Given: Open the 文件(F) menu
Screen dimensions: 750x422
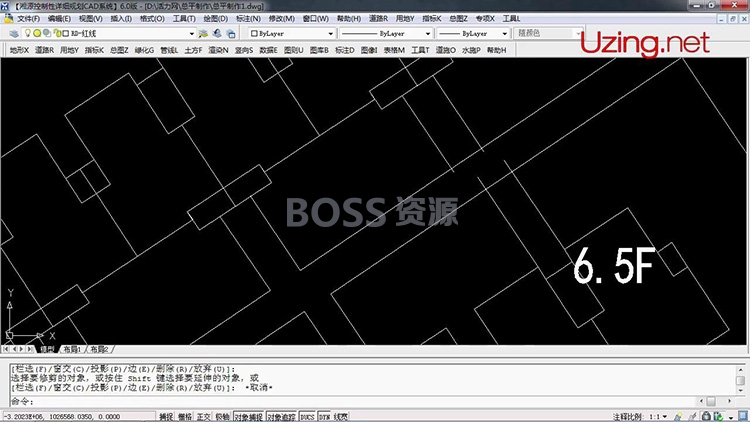Looking at the screenshot, I should pyautogui.click(x=29, y=19).
